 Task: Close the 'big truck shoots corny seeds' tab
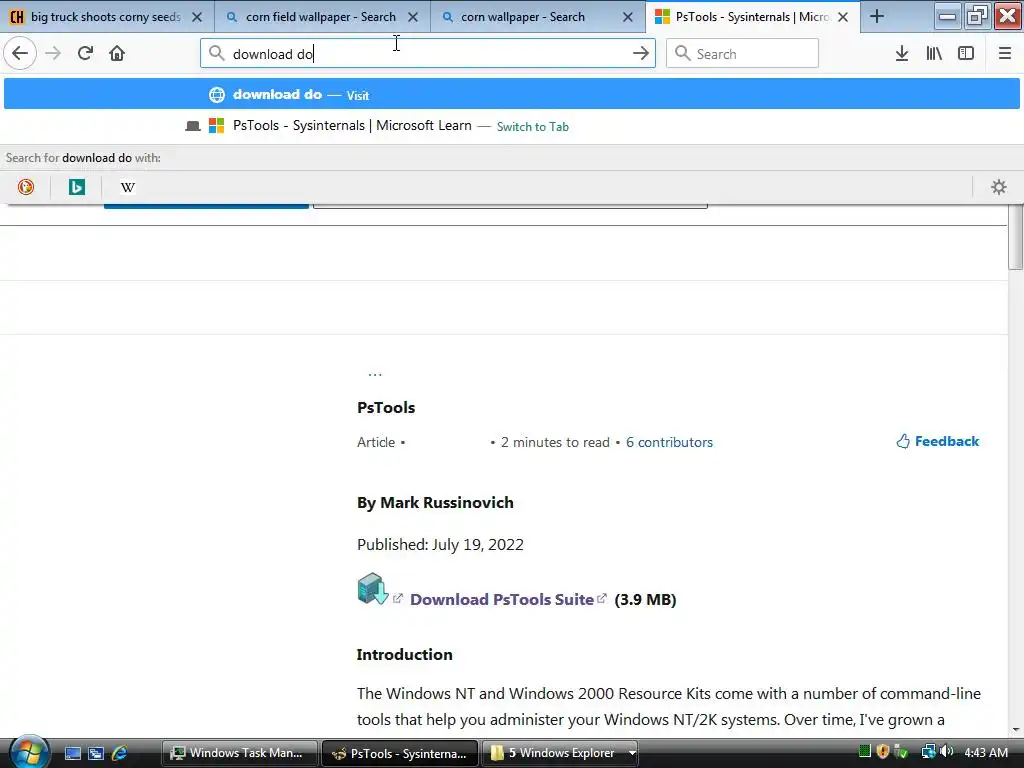(197, 18)
